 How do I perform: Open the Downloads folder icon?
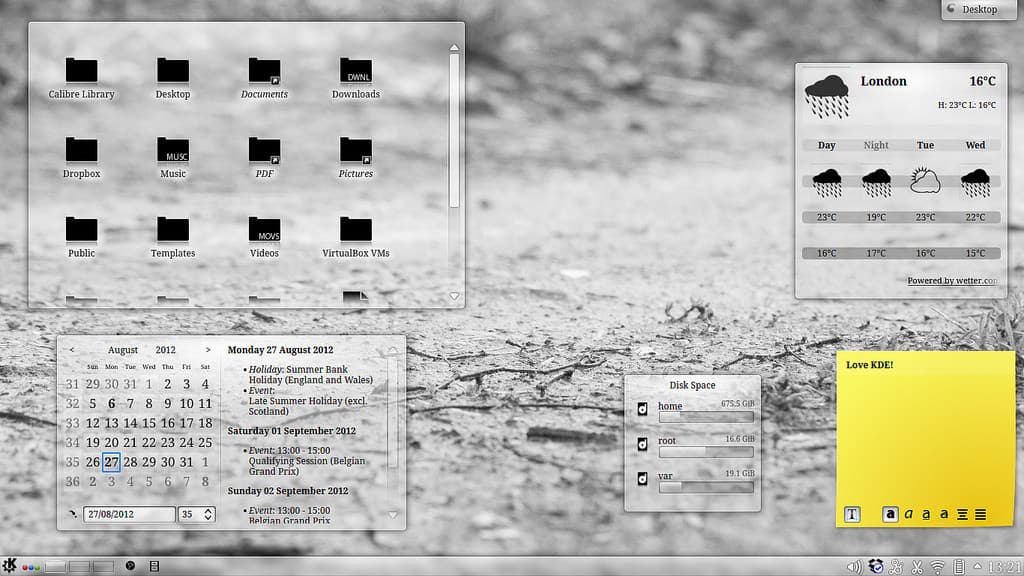(x=355, y=71)
